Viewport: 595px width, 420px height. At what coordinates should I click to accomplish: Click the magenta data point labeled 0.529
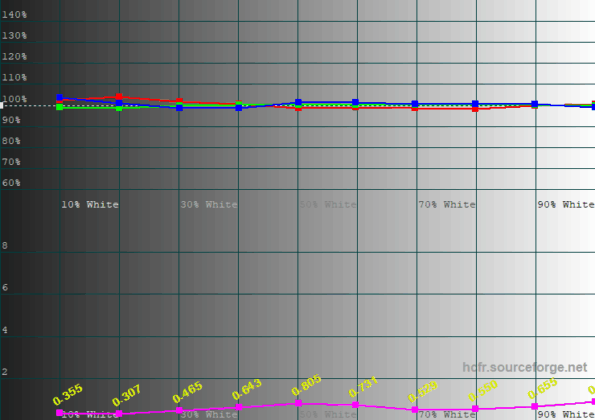pos(415,410)
